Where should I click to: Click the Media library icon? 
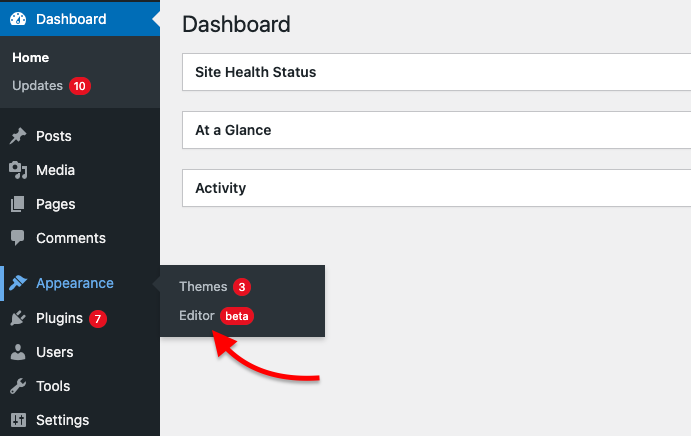click(x=18, y=170)
